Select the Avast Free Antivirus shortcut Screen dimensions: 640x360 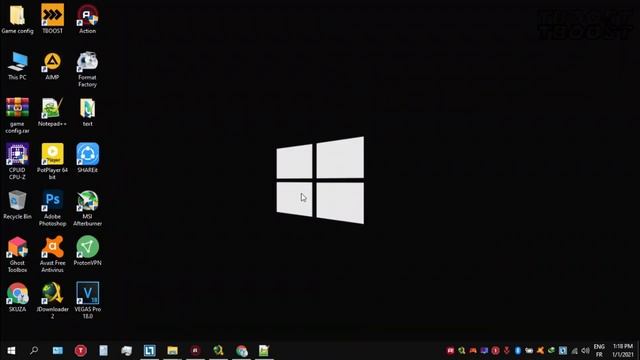[52, 255]
